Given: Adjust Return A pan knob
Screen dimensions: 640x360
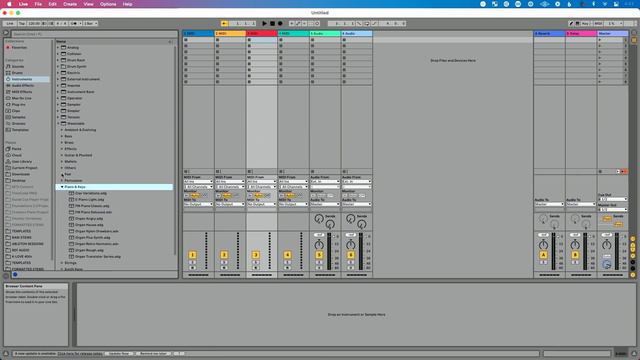Looking at the screenshot, I should coord(543,244).
